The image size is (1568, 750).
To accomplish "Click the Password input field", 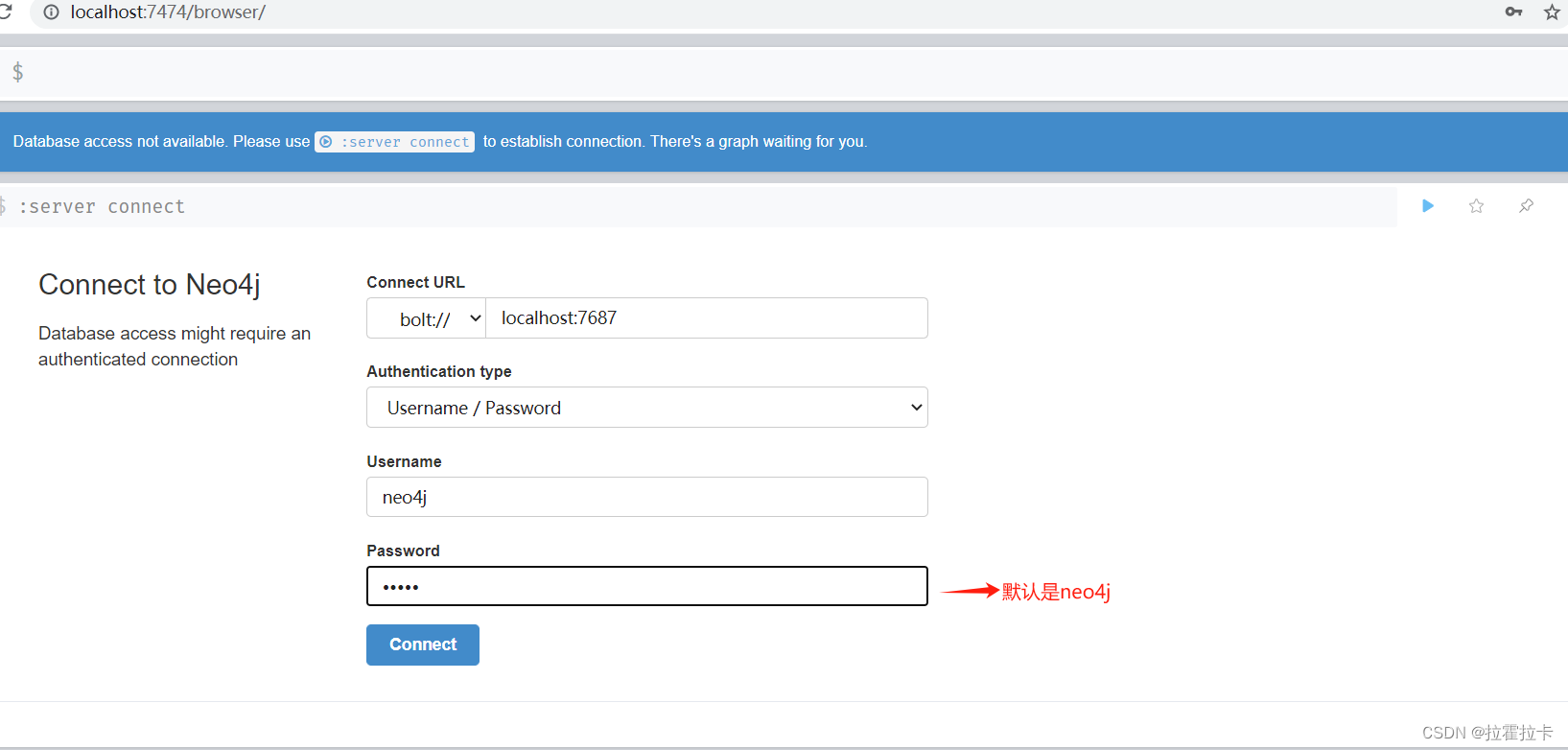I will coord(647,586).
